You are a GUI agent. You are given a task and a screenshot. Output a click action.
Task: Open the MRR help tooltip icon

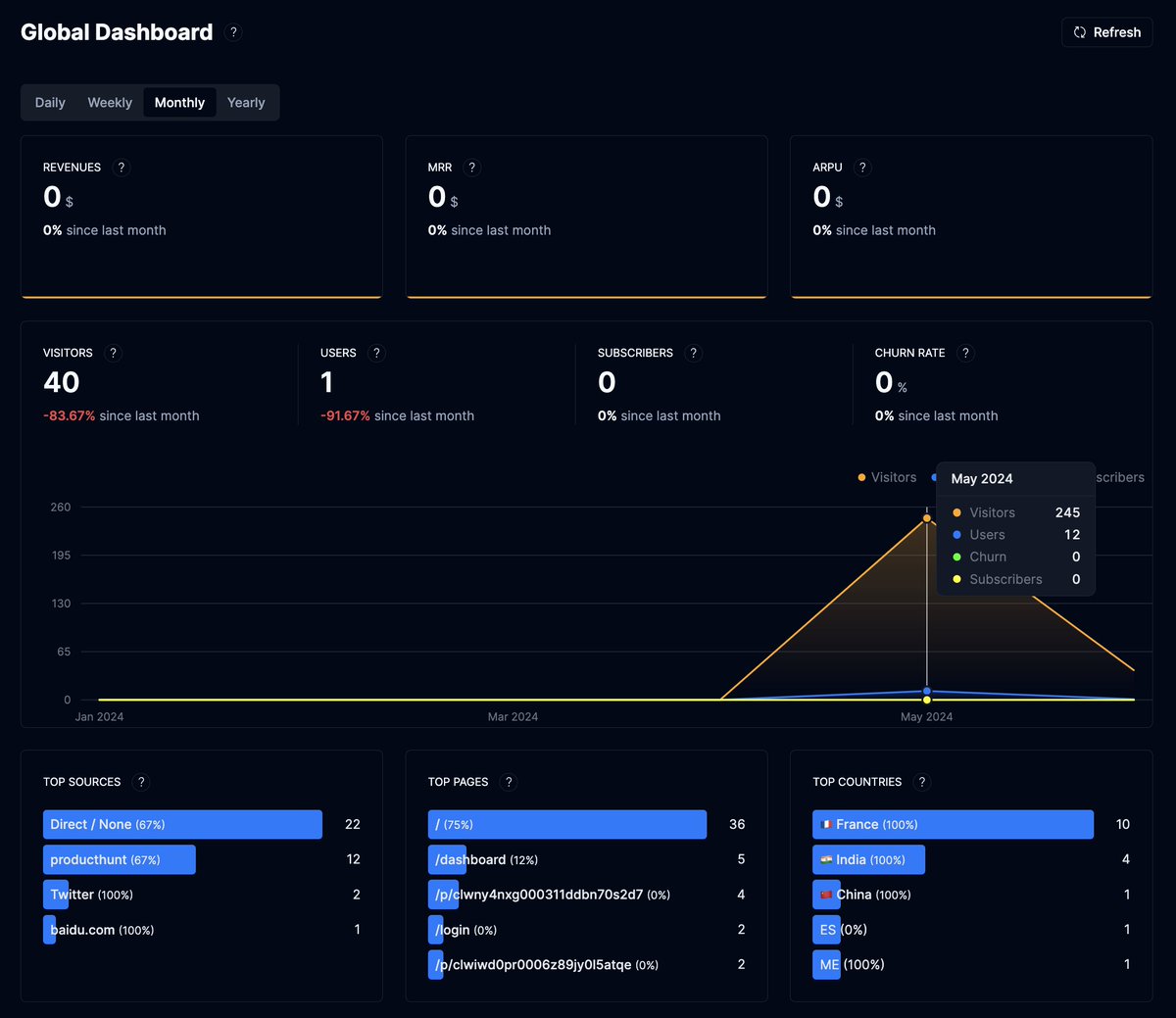coord(472,168)
